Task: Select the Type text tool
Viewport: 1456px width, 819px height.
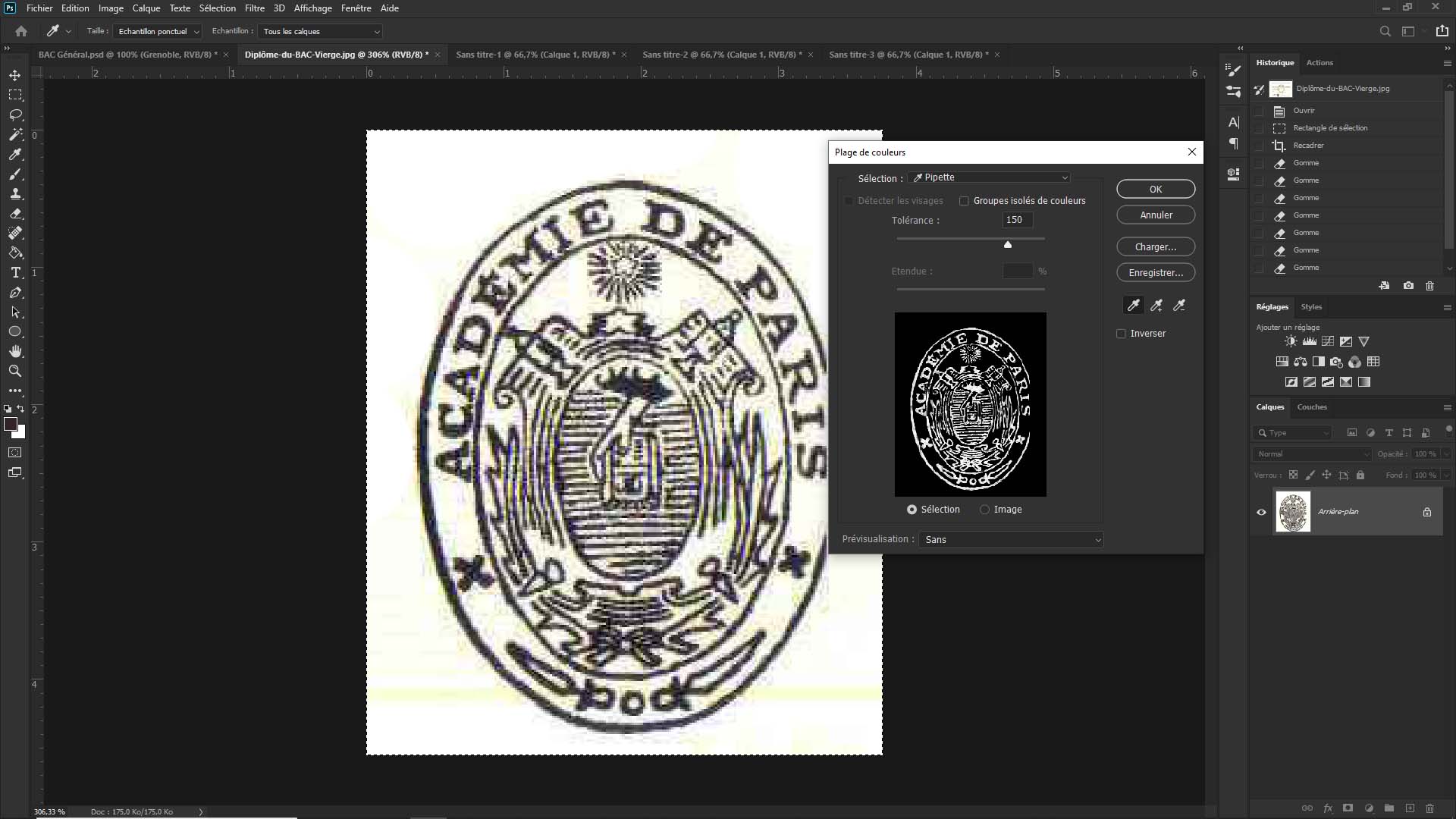Action: 15,272
